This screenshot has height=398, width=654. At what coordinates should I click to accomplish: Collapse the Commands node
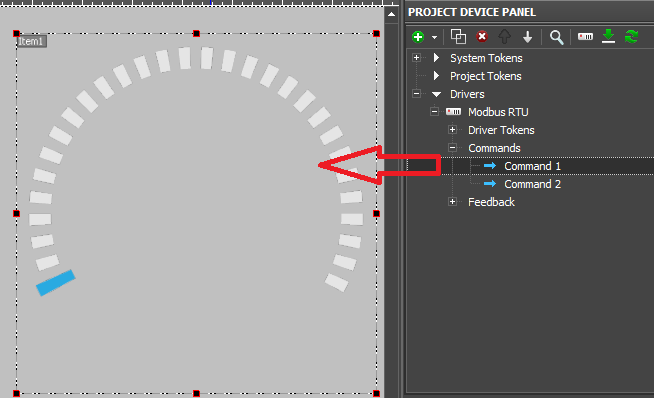pyautogui.click(x=453, y=148)
